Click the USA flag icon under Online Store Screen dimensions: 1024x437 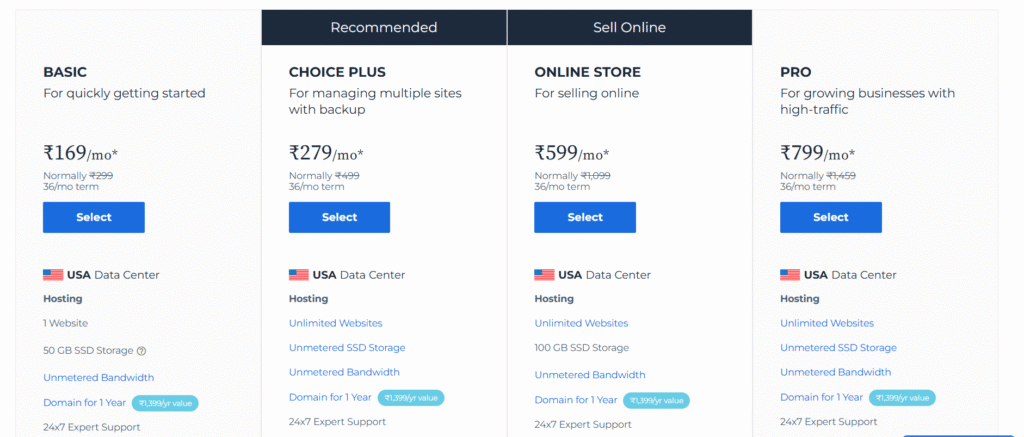(x=544, y=275)
